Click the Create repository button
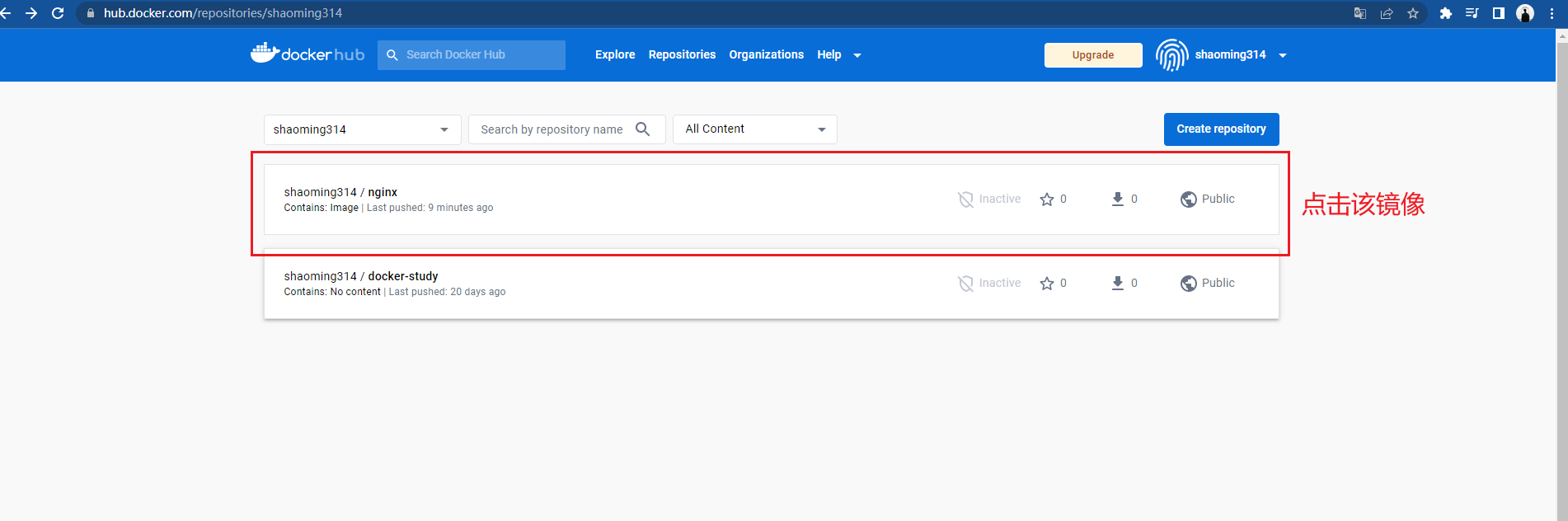The height and width of the screenshot is (521, 1568). (x=1221, y=129)
